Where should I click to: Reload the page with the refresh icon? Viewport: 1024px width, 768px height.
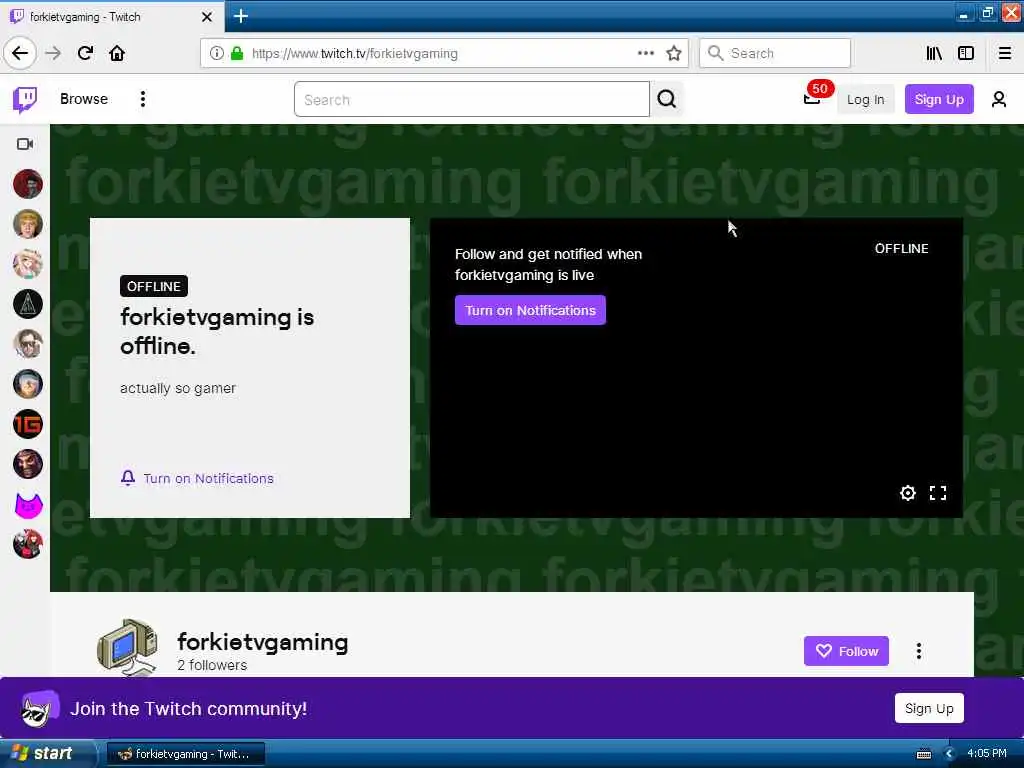(x=86, y=54)
